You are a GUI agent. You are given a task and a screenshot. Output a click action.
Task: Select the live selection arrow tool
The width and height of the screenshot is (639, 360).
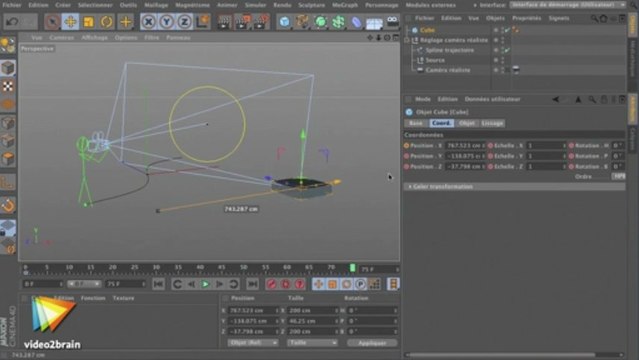(x=52, y=22)
